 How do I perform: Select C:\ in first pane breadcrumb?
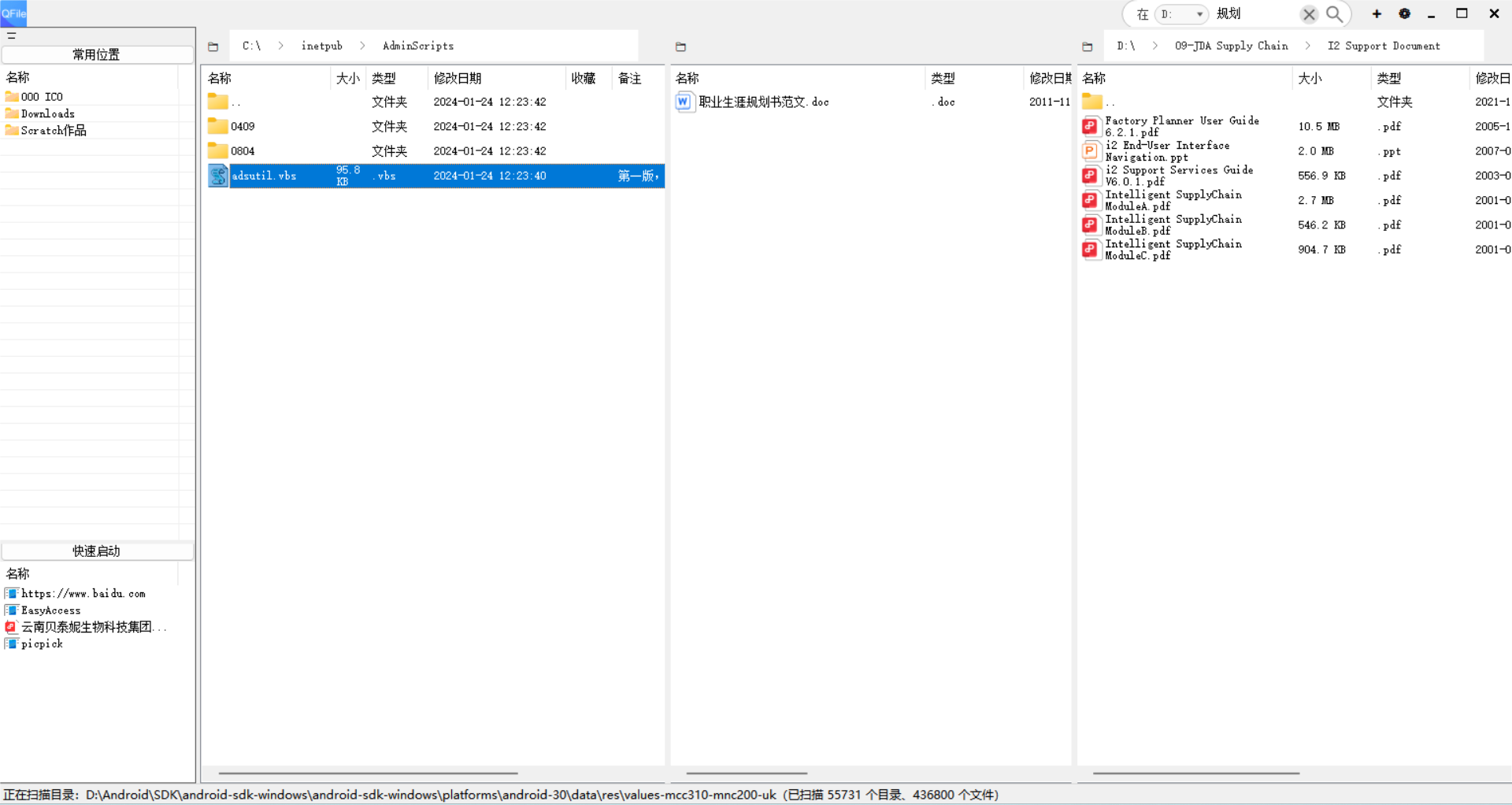pos(251,46)
